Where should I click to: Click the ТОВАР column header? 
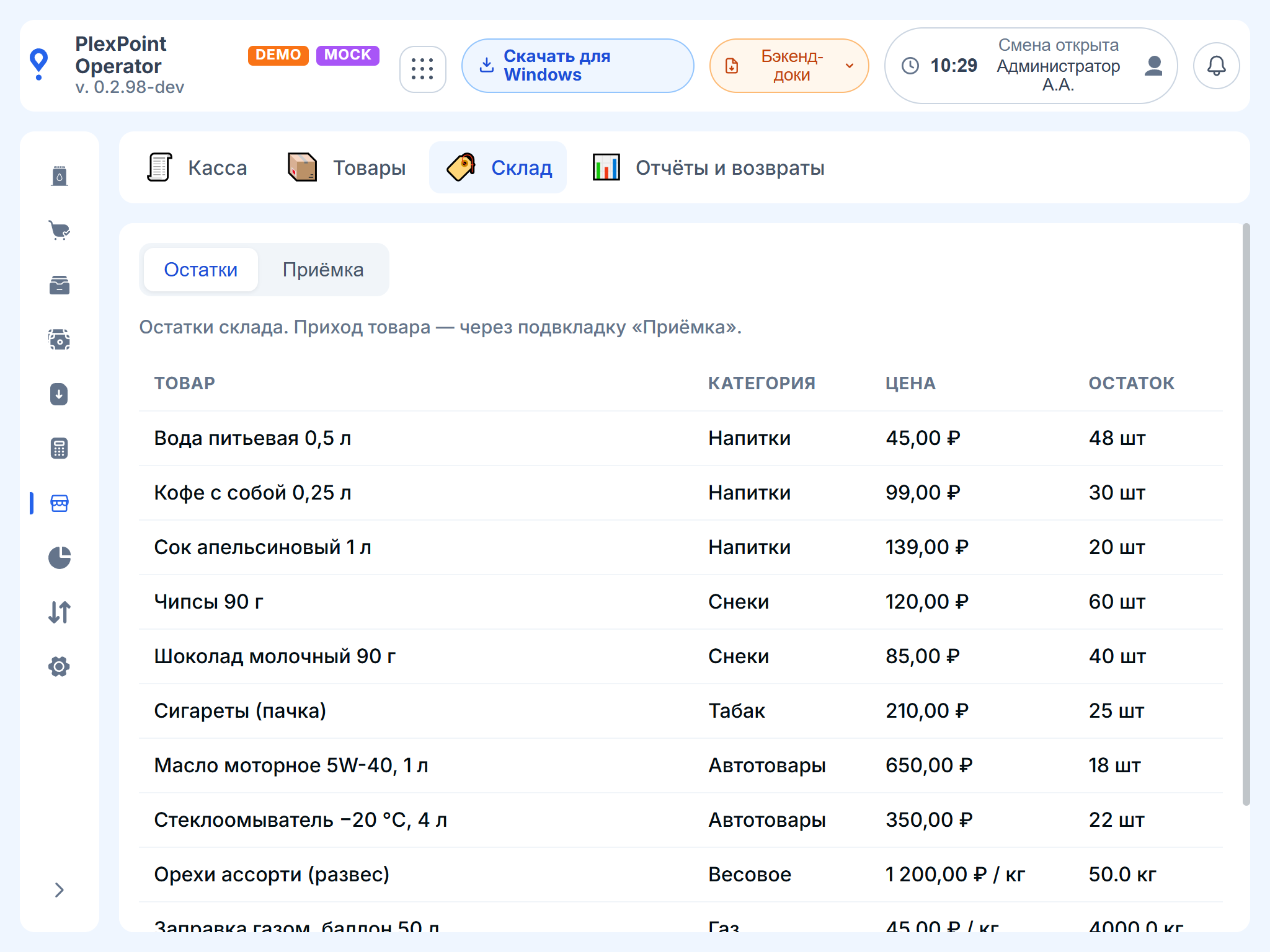tap(185, 383)
